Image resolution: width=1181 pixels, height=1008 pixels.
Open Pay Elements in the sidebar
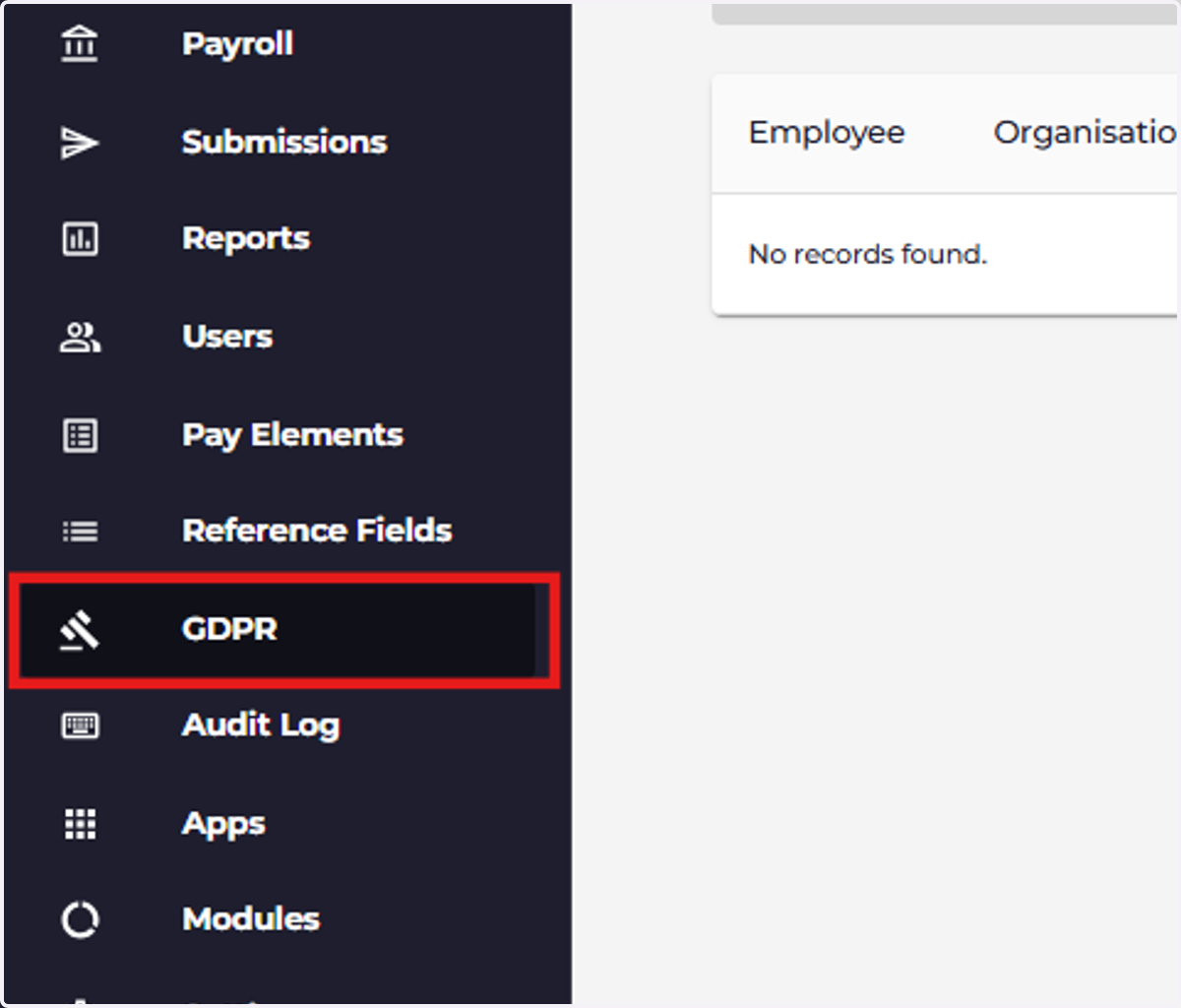click(292, 435)
